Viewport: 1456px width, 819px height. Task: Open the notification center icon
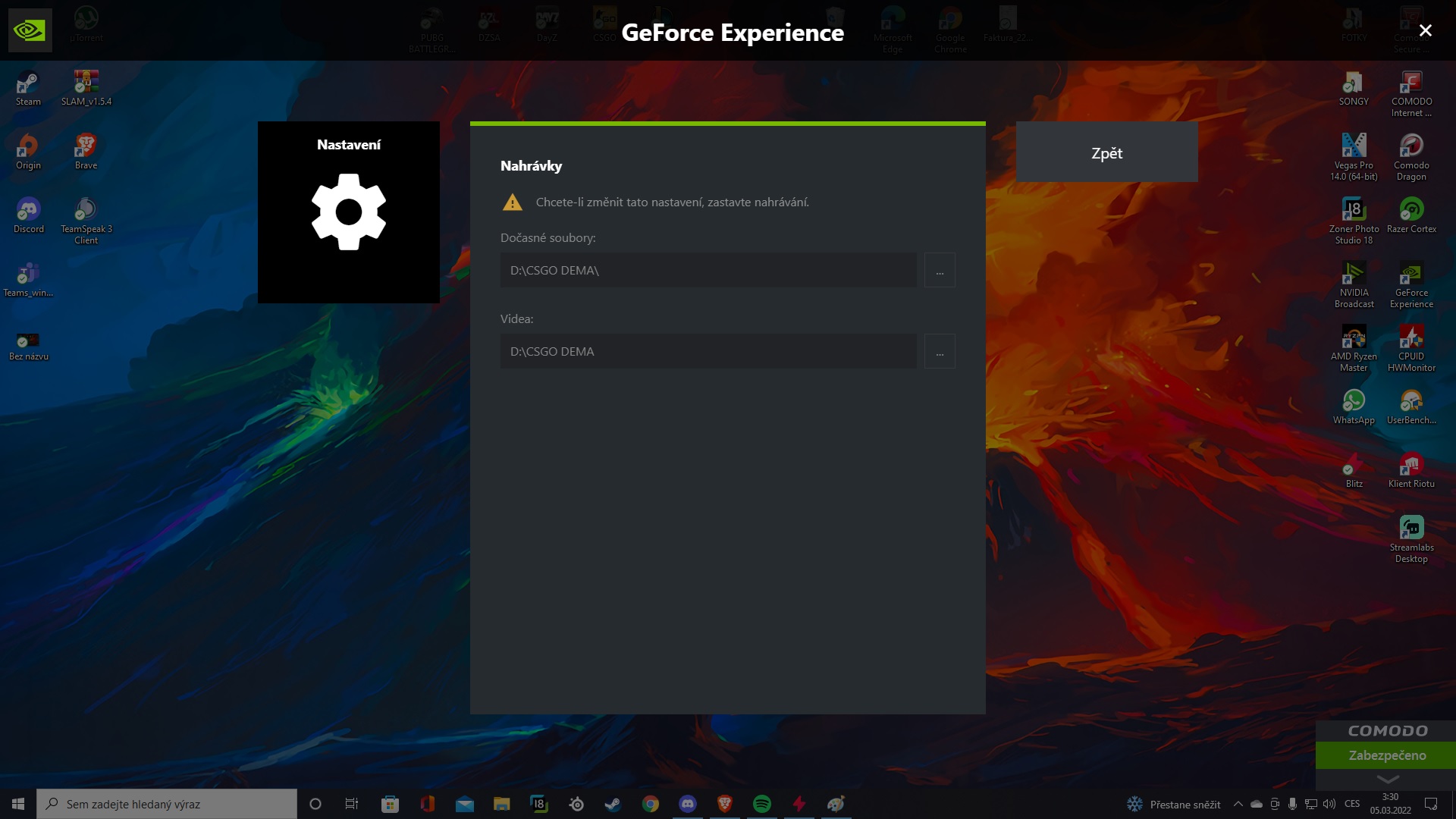1431,804
